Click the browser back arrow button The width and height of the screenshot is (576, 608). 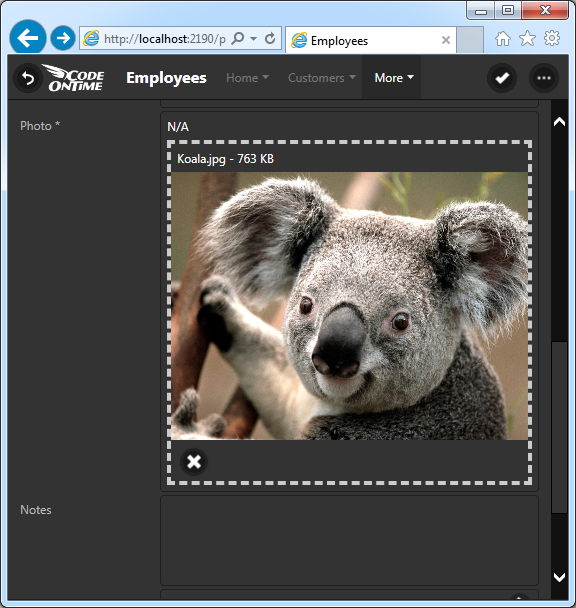(28, 38)
